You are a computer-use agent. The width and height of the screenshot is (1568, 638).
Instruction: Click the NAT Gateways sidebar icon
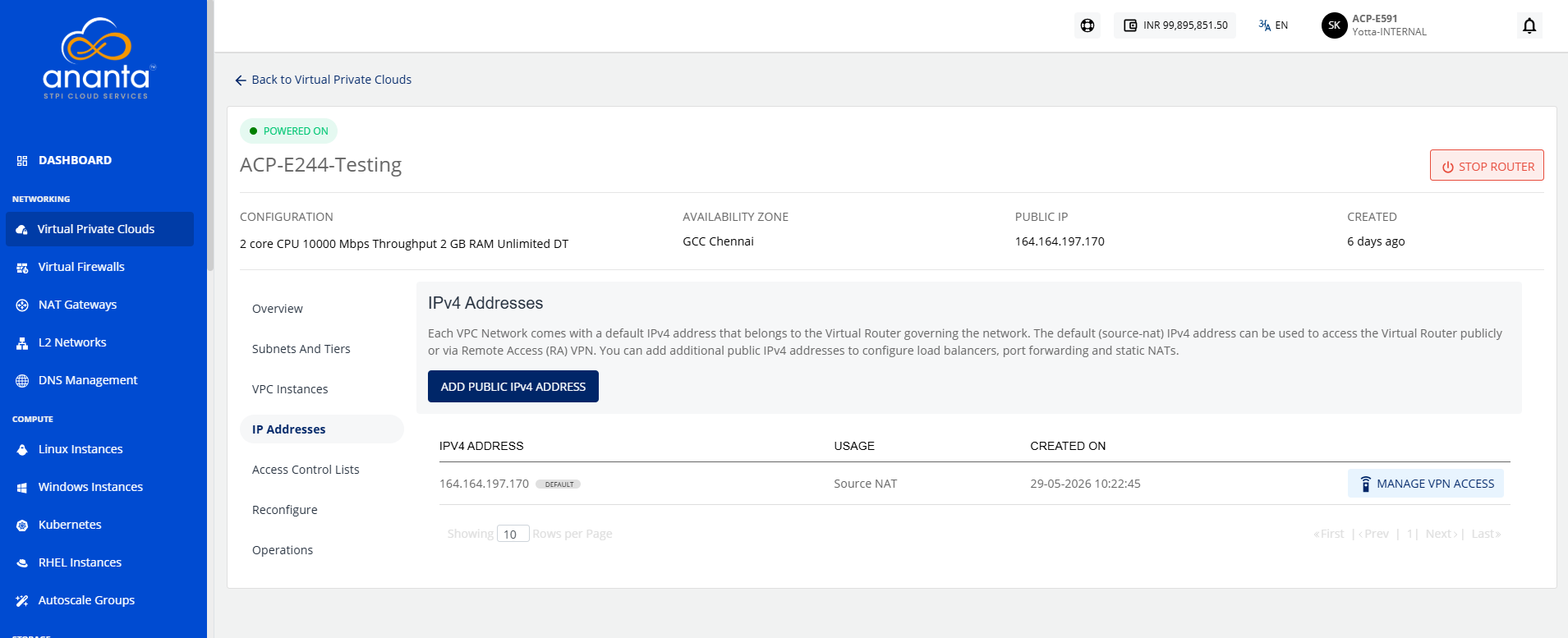pos(22,305)
